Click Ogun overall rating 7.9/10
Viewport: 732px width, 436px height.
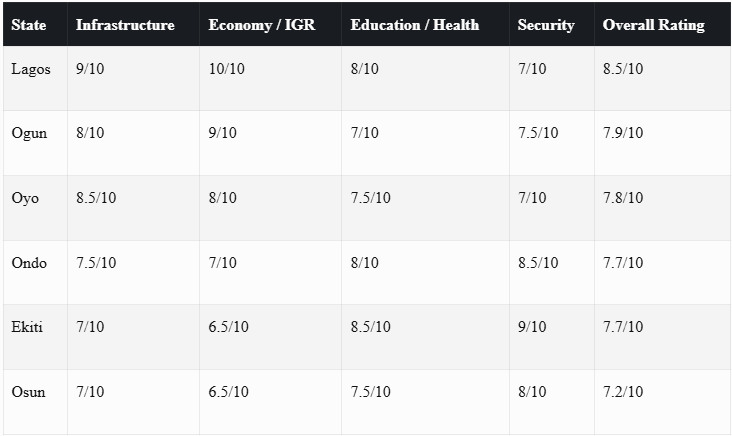pyautogui.click(x=623, y=133)
